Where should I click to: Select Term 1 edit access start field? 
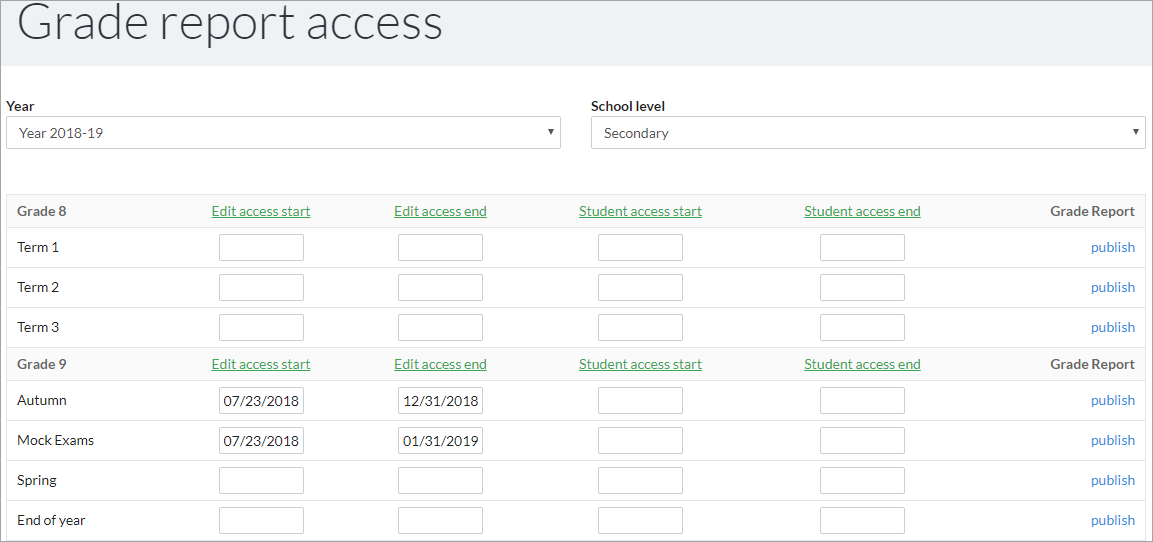tap(261, 248)
